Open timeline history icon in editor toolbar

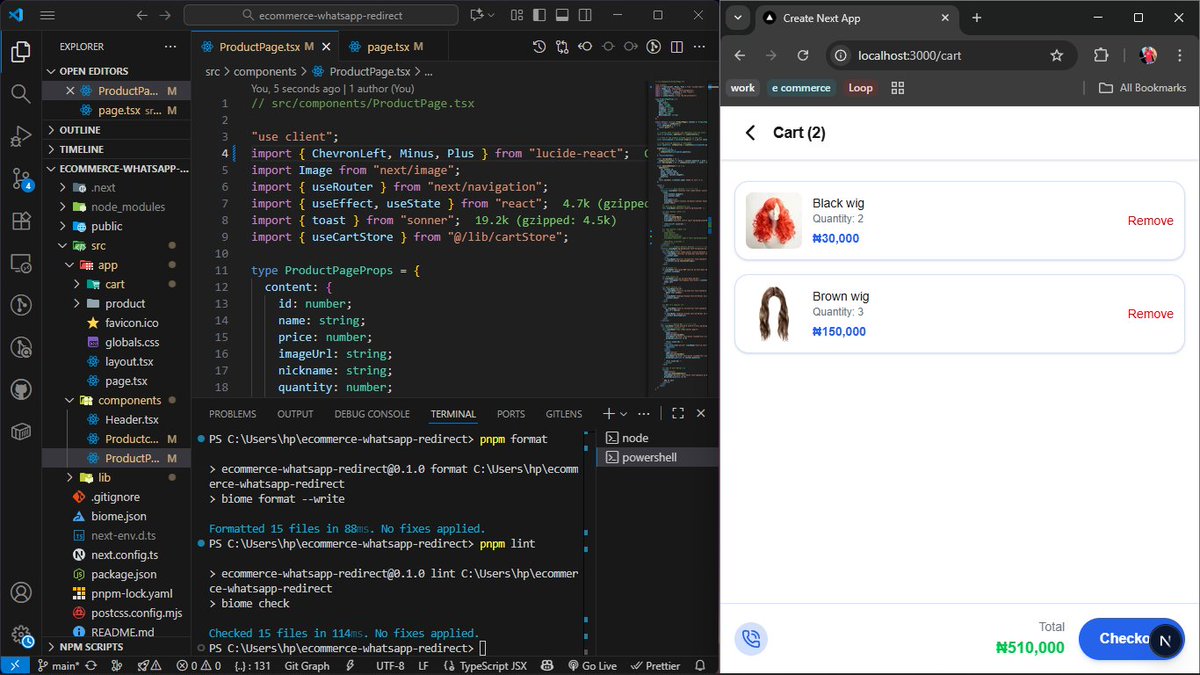click(x=540, y=47)
